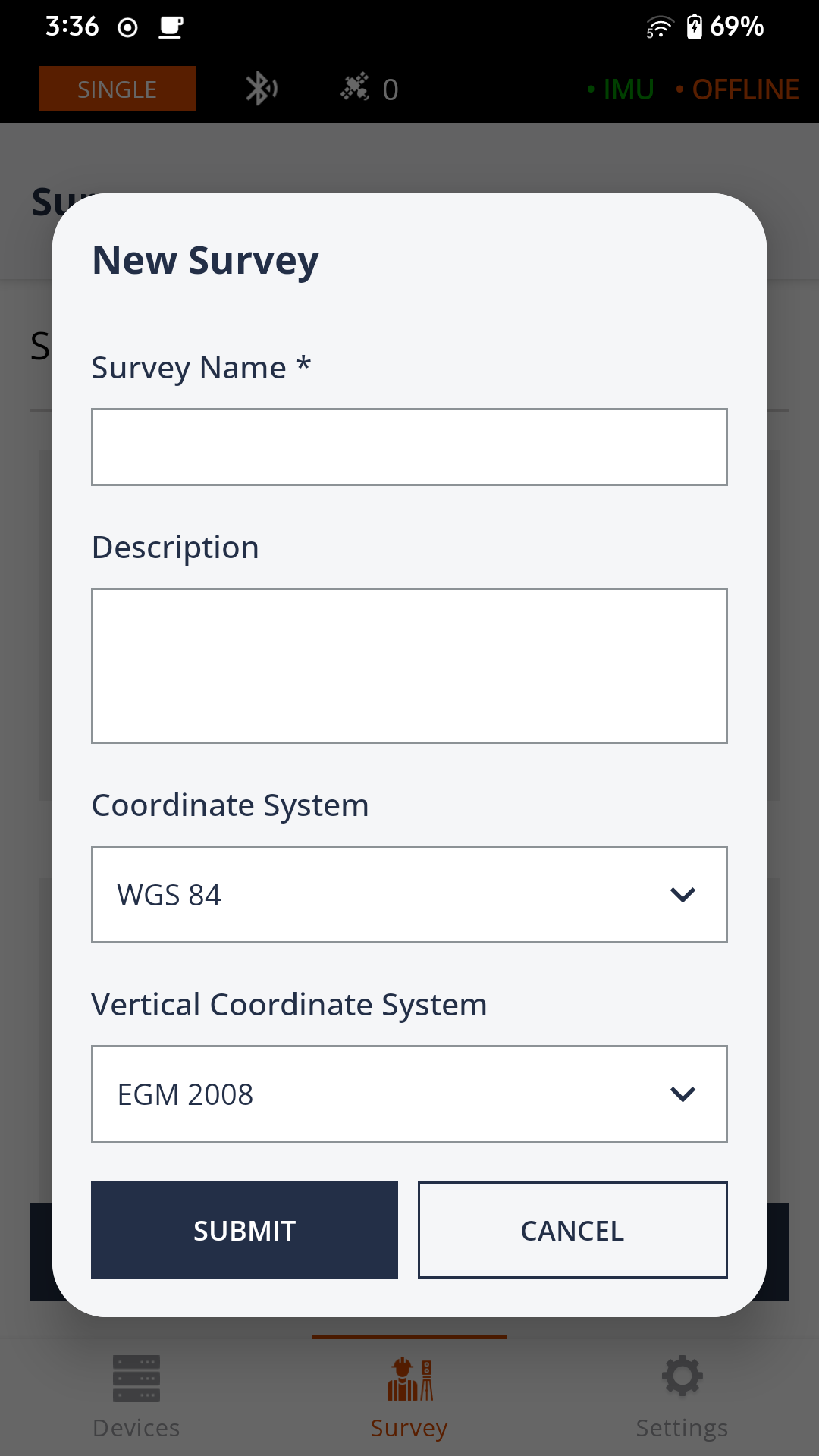
Task: Tap the Wi-Fi status icon
Action: click(x=659, y=27)
